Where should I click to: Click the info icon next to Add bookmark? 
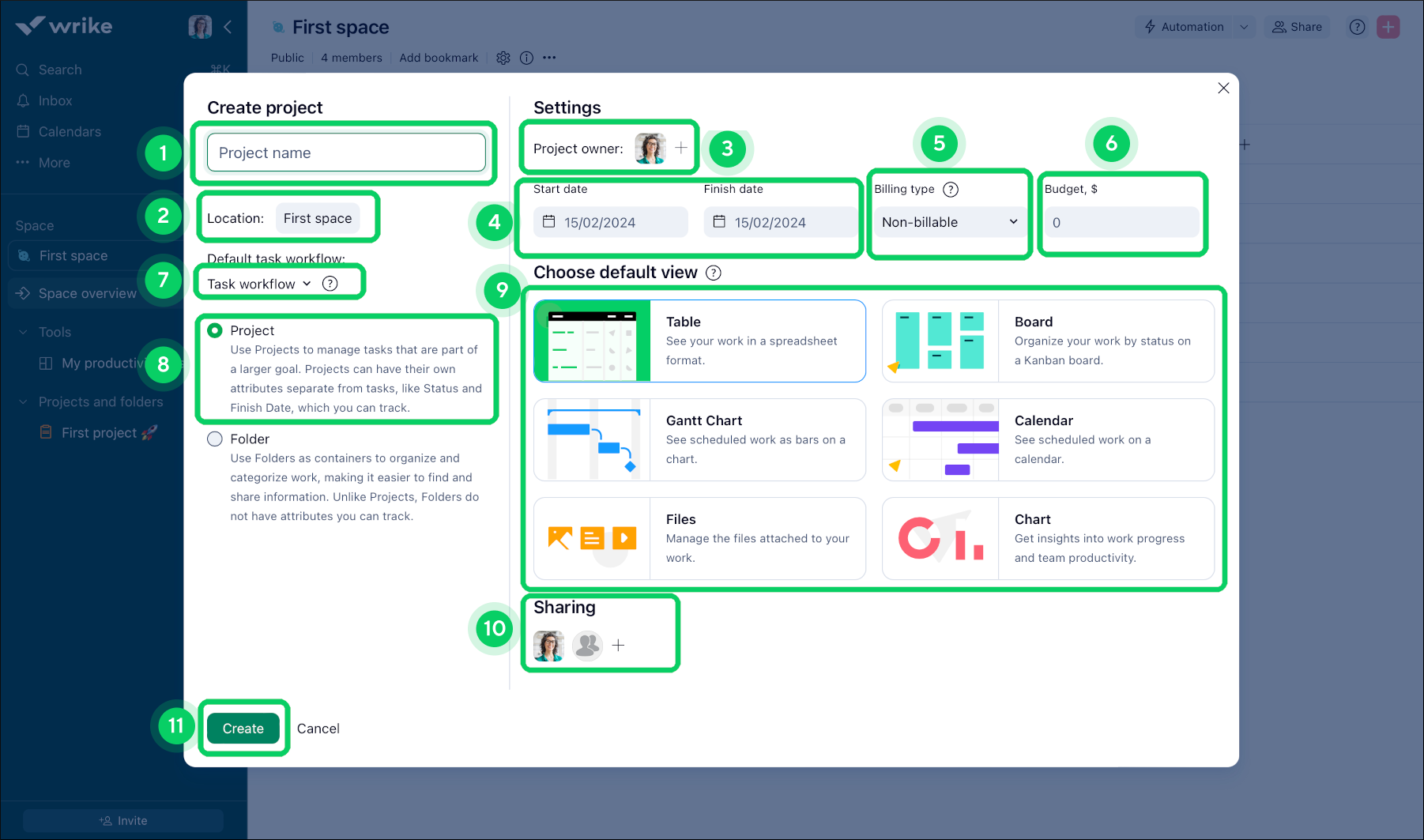coord(526,57)
